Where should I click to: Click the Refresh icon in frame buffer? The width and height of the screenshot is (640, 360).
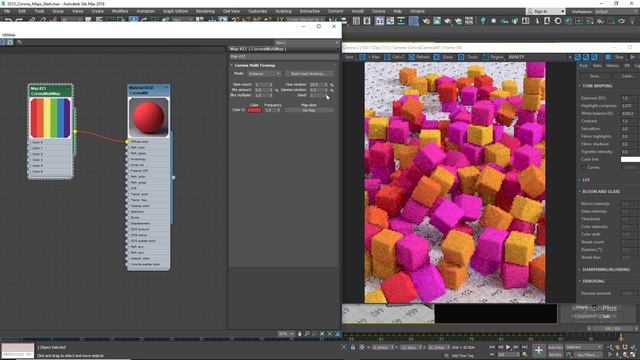point(411,58)
